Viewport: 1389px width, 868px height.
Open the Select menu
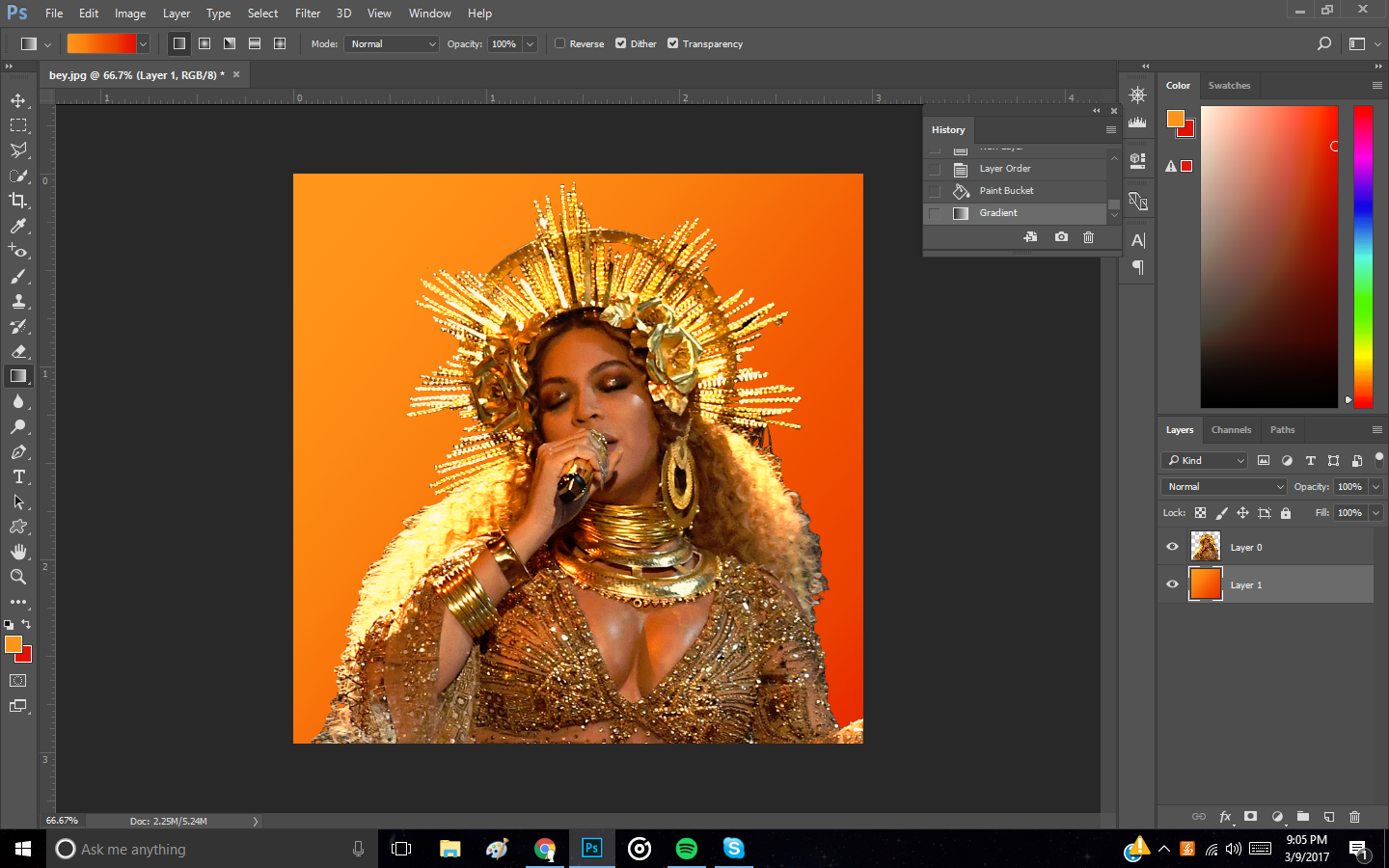pyautogui.click(x=262, y=14)
